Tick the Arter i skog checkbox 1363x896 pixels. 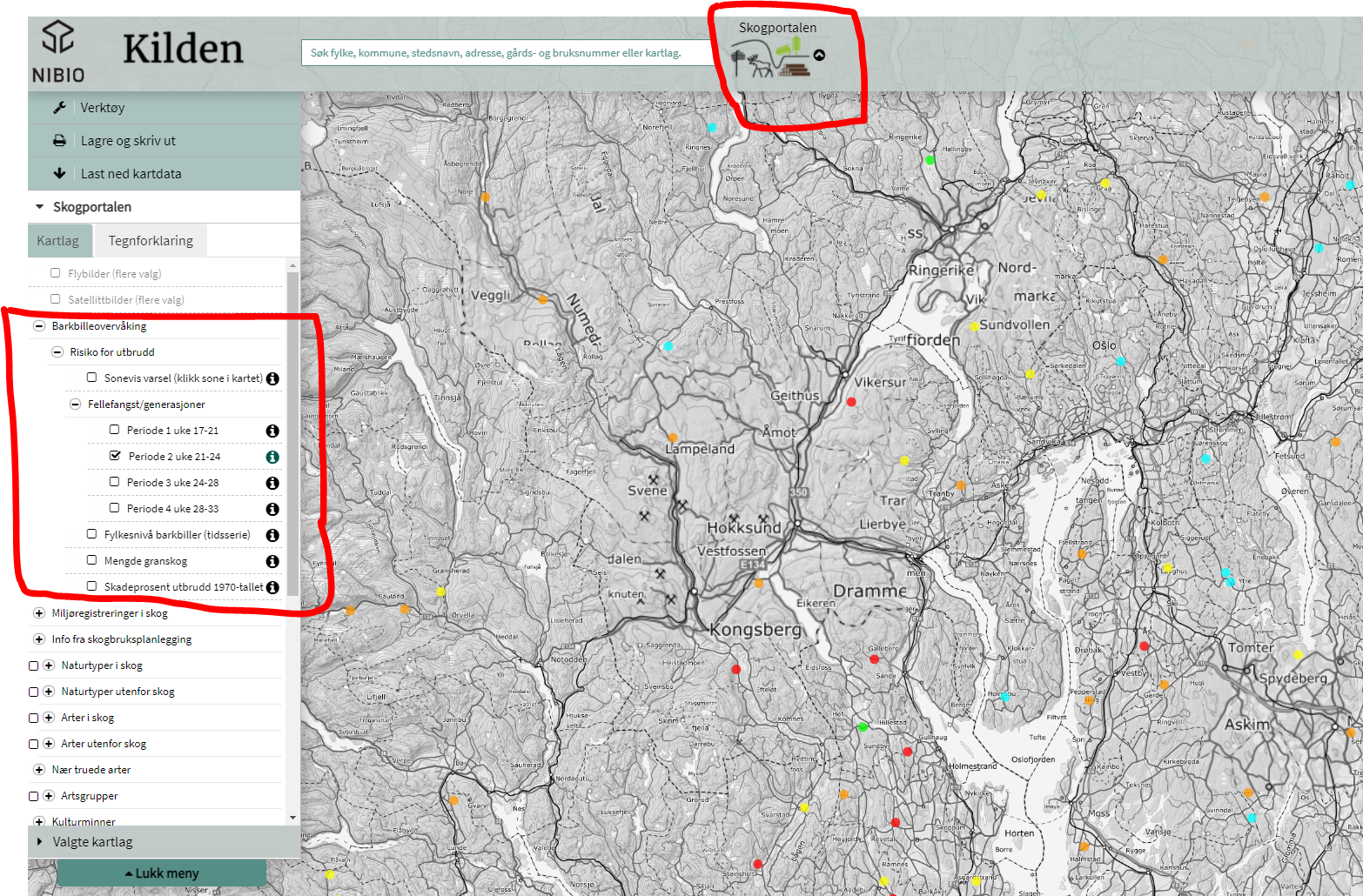pyautogui.click(x=34, y=718)
